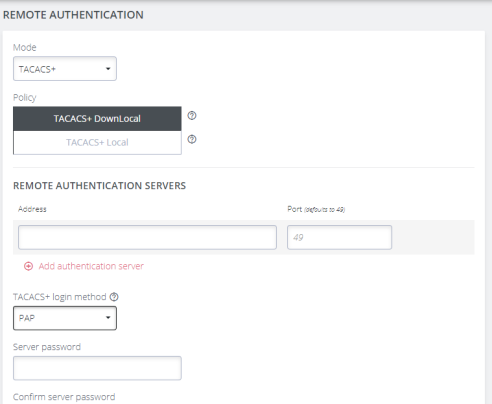Viewport: 492px width, 404px height.
Task: Click the Policy label text
Action: pyautogui.click(x=24, y=98)
